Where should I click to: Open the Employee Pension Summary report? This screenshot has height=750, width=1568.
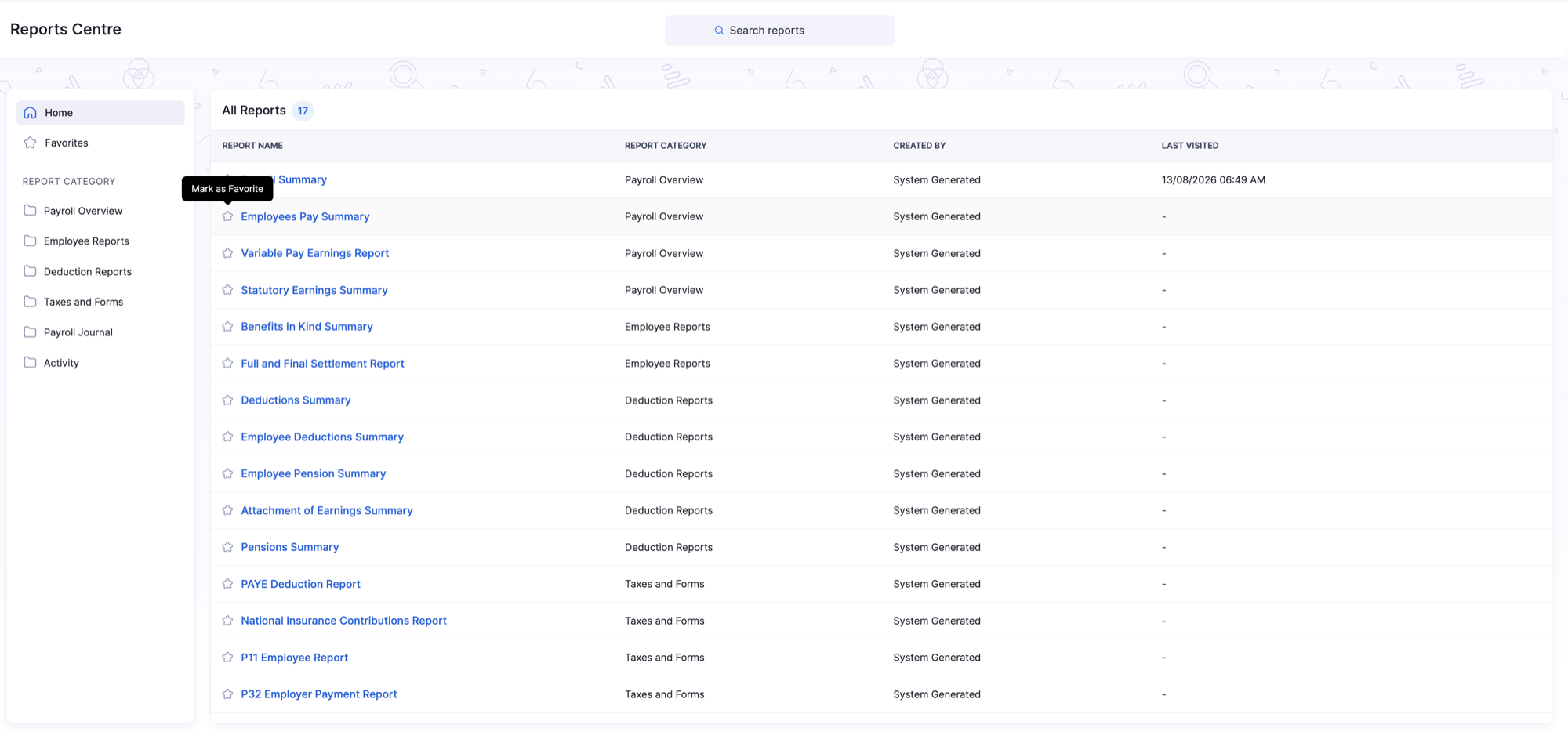(313, 473)
